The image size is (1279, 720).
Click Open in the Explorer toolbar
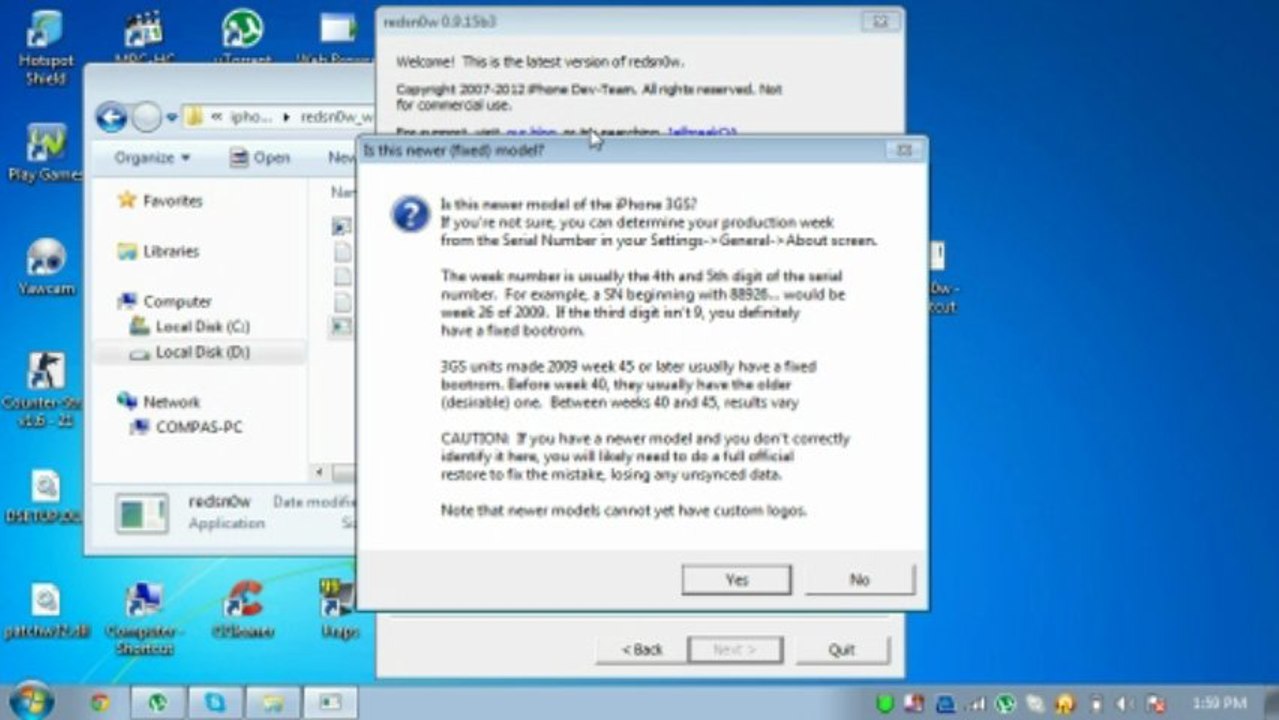[x=260, y=158]
